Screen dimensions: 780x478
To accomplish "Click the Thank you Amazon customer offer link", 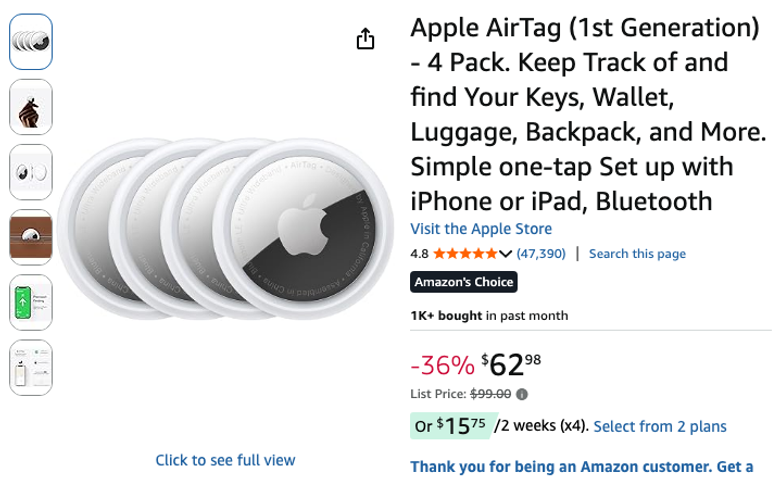I will (x=582, y=467).
